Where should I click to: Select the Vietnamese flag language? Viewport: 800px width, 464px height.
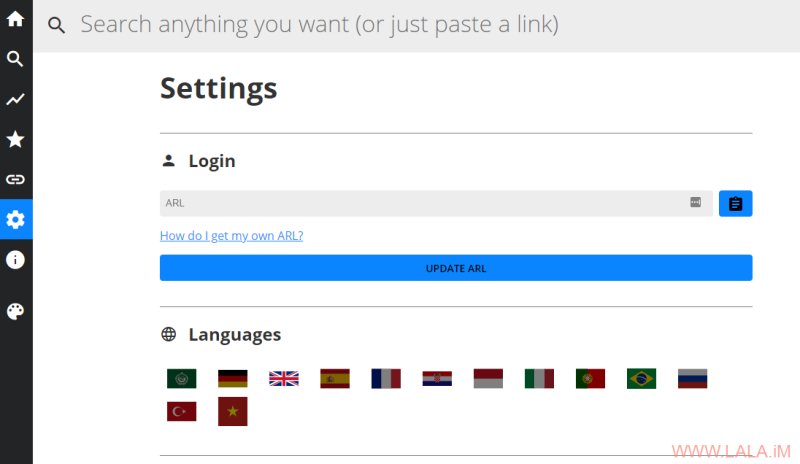233,411
